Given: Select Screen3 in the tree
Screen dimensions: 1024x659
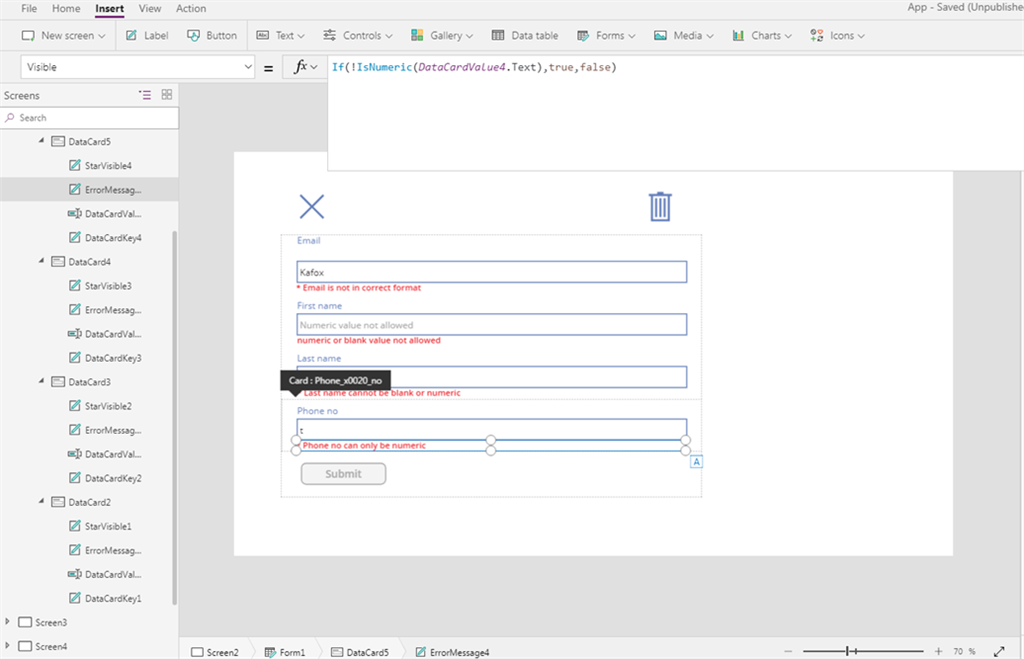Looking at the screenshot, I should pyautogui.click(x=51, y=622).
